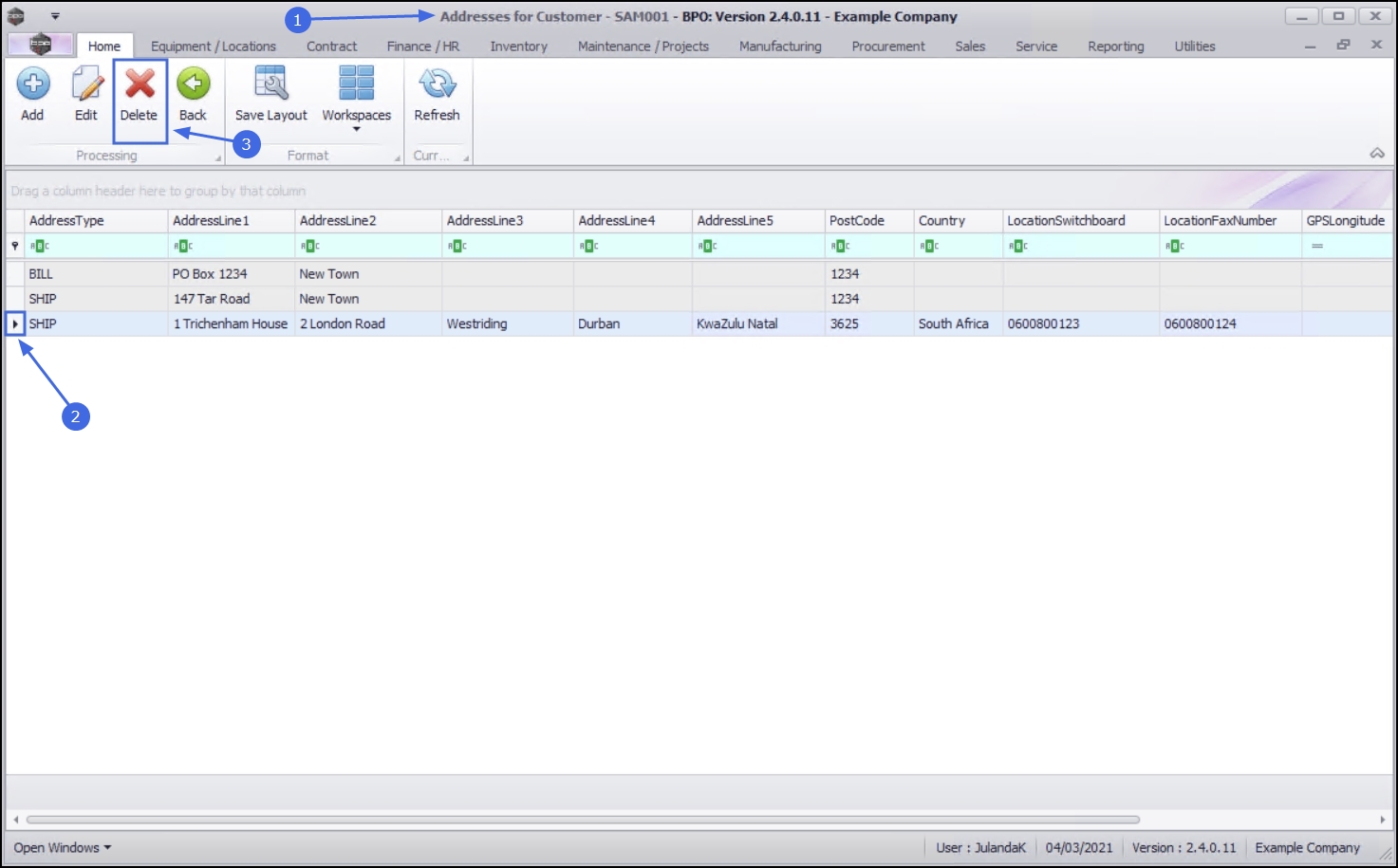Sort by the AddressLine1 column header

pos(232,221)
